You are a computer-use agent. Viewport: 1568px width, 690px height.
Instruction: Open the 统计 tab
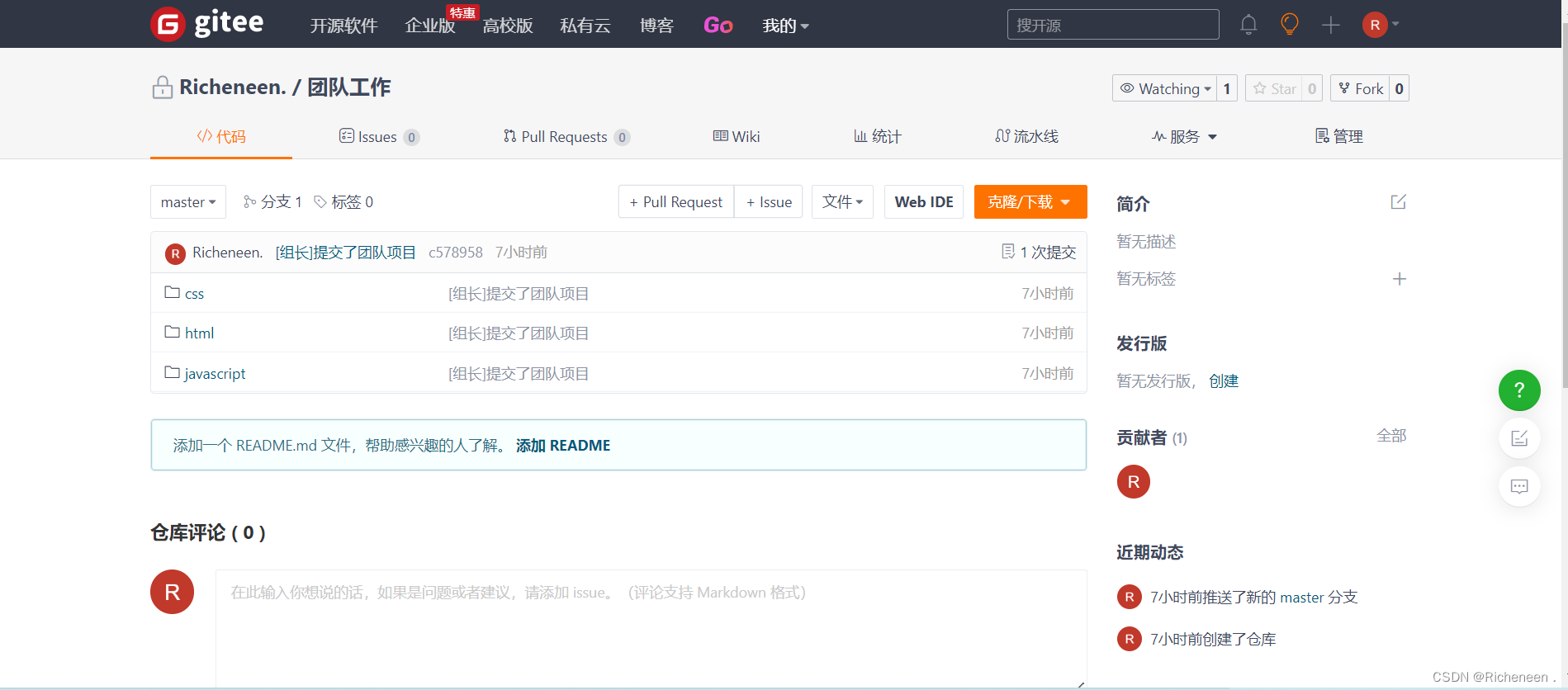tap(878, 136)
